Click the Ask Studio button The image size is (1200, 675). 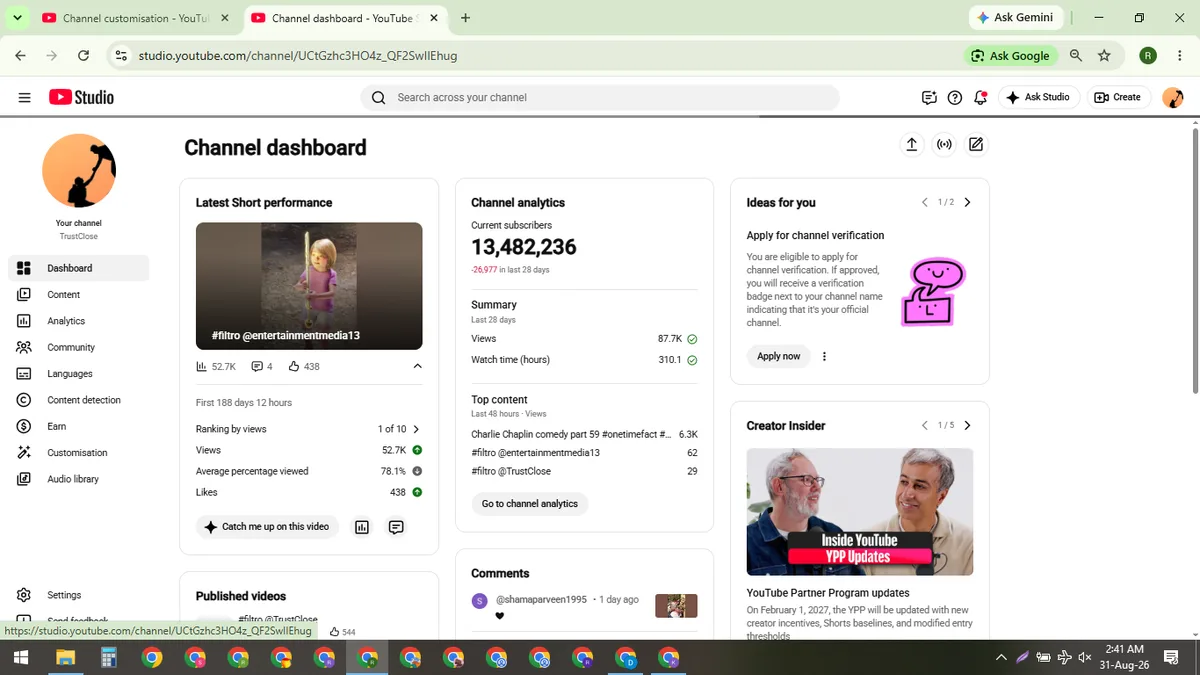click(1038, 97)
